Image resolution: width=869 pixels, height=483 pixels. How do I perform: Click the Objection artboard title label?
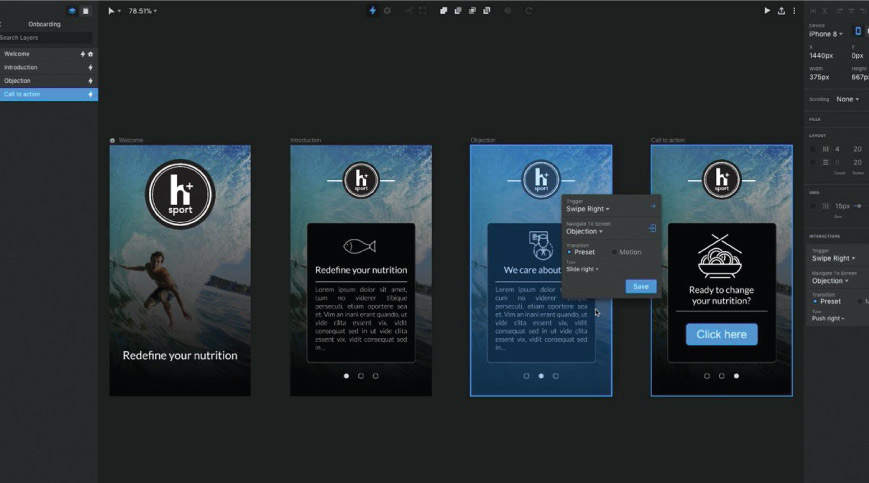click(483, 140)
